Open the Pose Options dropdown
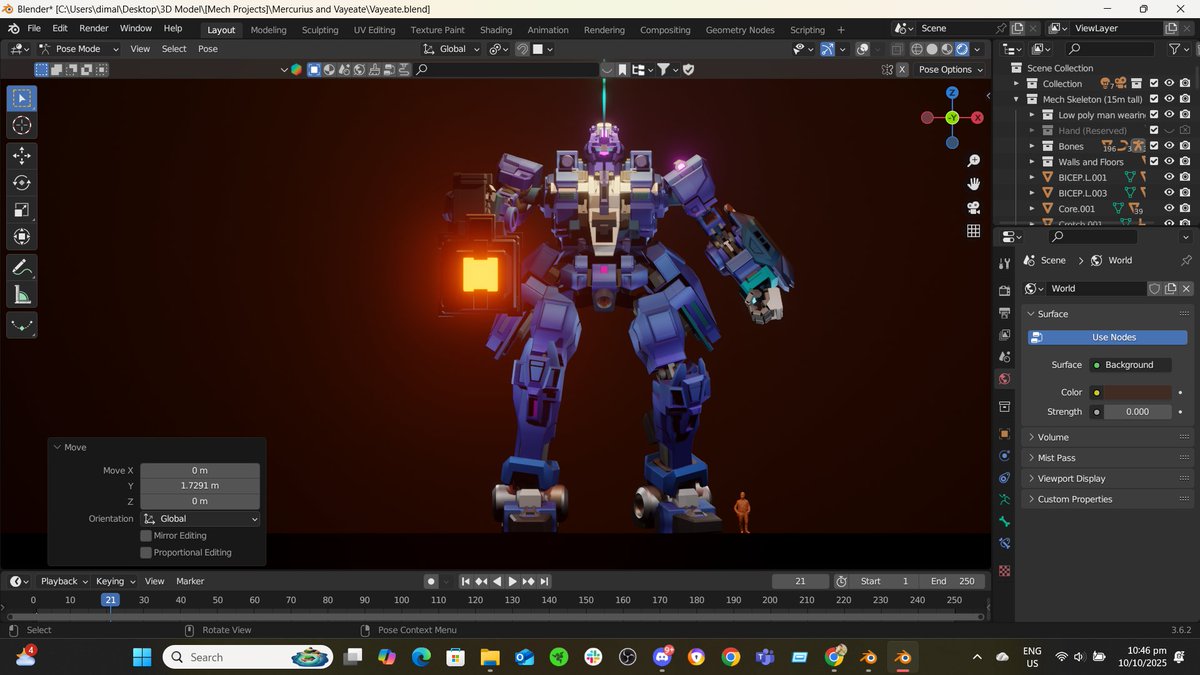The image size is (1200, 675). pyautogui.click(x=951, y=69)
